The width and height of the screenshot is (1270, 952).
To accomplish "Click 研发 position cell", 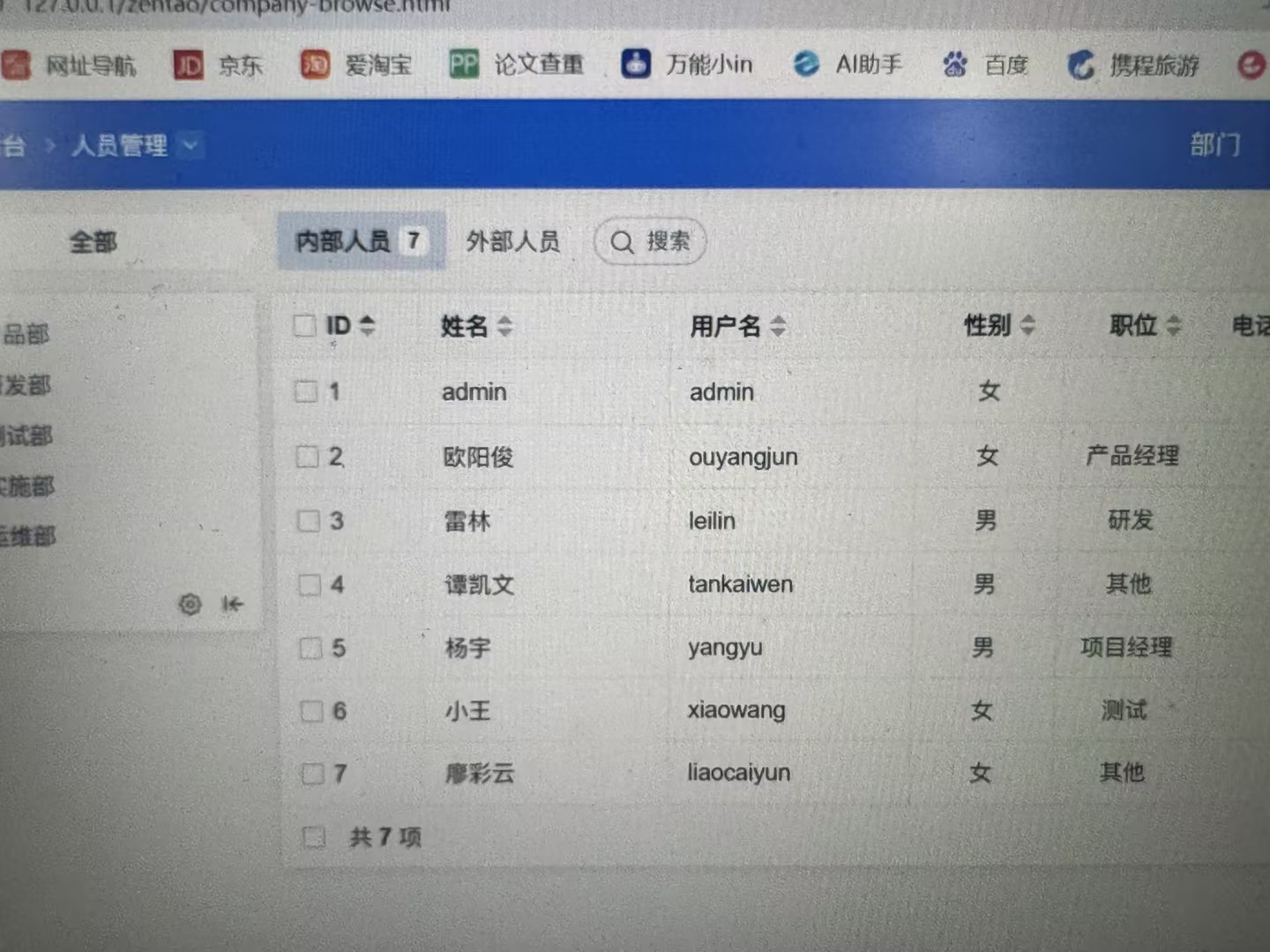I will pyautogui.click(x=1131, y=520).
